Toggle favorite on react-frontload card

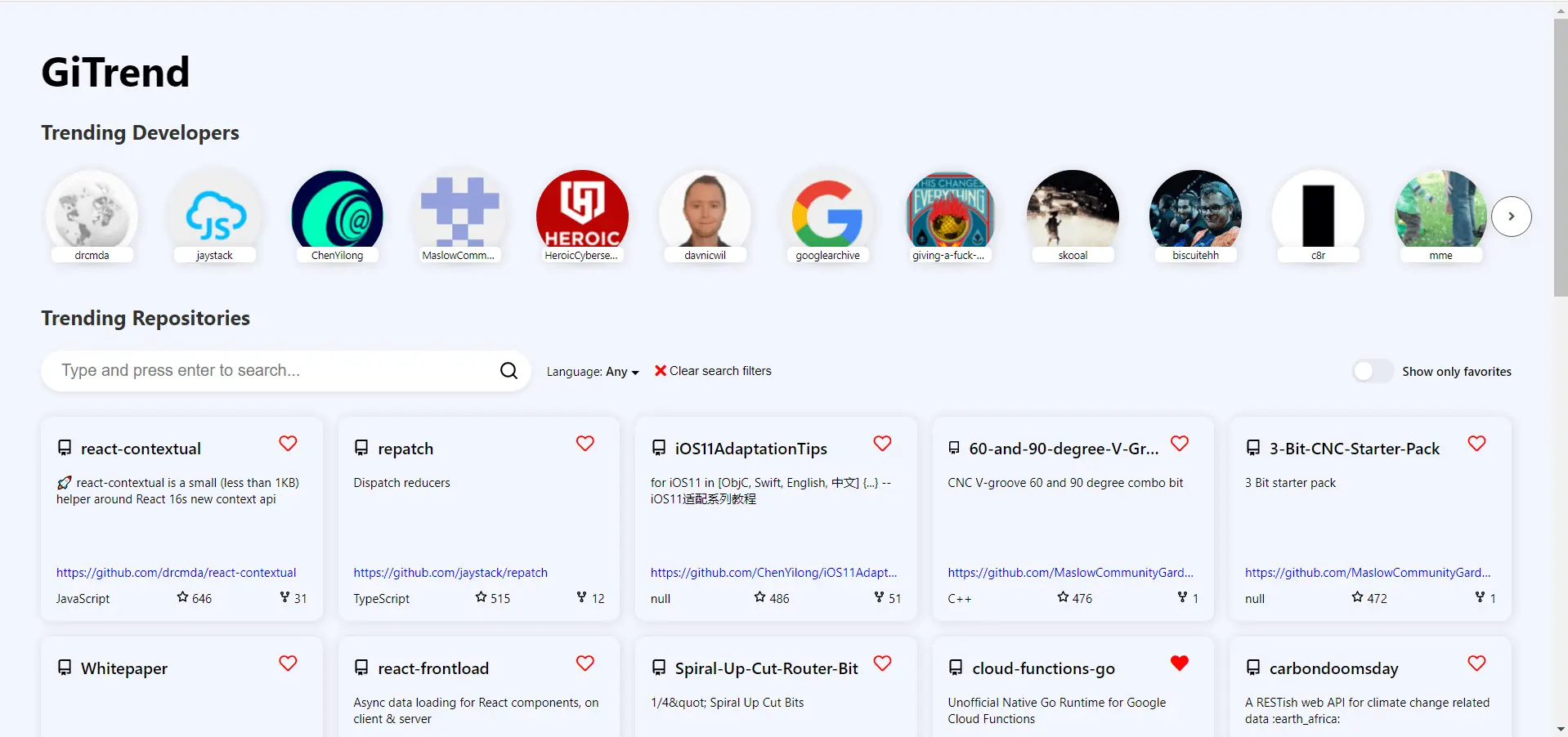(x=585, y=663)
